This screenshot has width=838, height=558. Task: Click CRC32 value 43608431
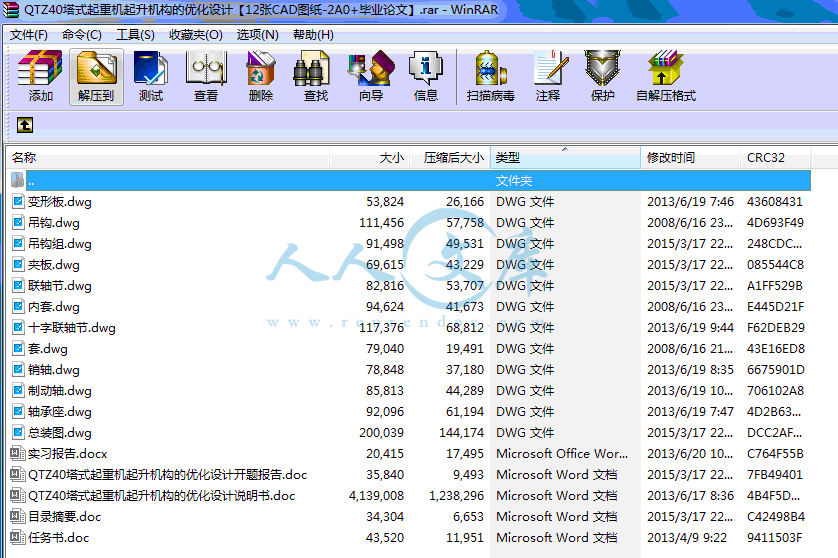(x=774, y=202)
